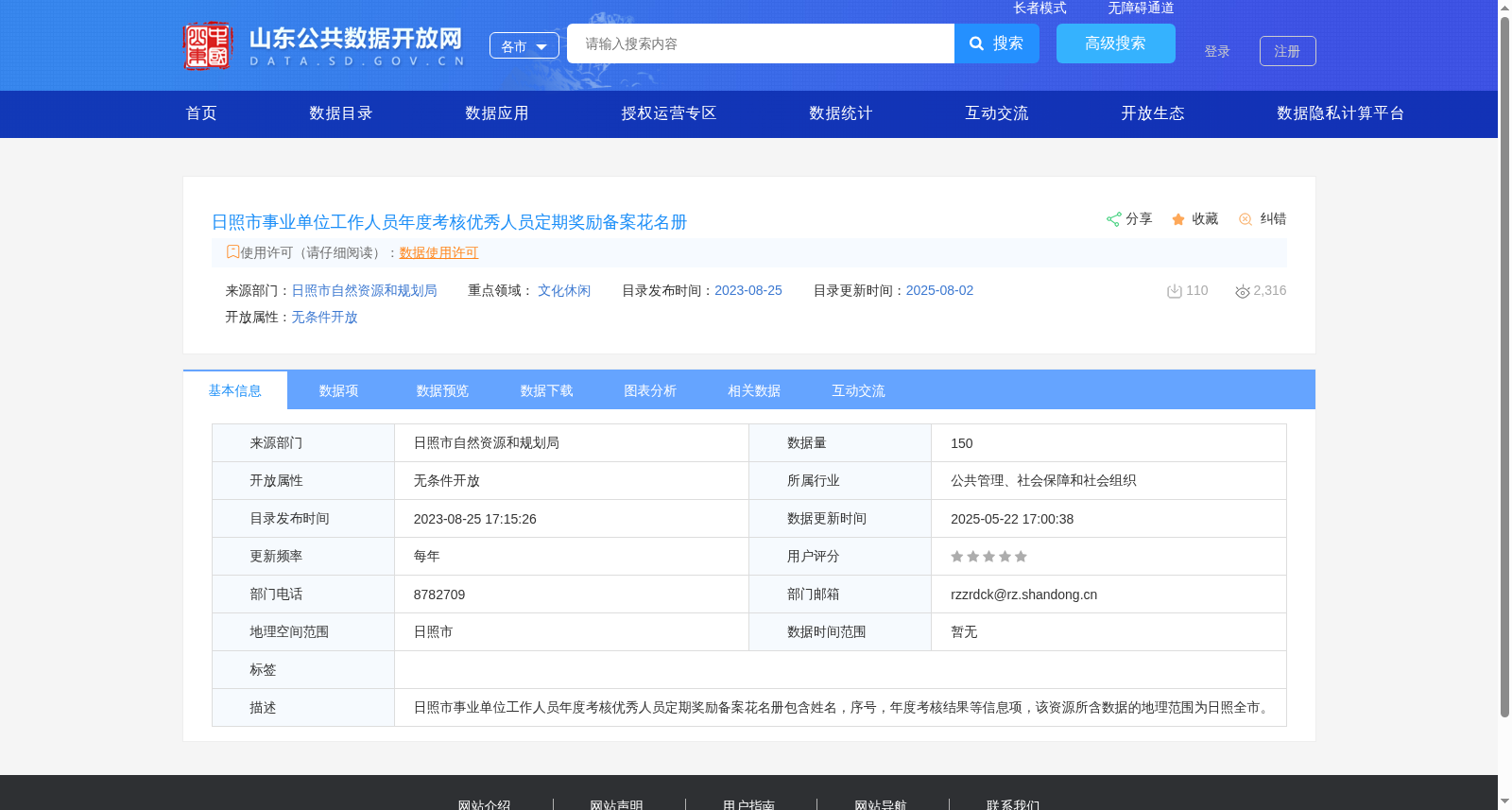Click the 纠错 report error text
The image size is (1512, 810).
tap(1273, 218)
